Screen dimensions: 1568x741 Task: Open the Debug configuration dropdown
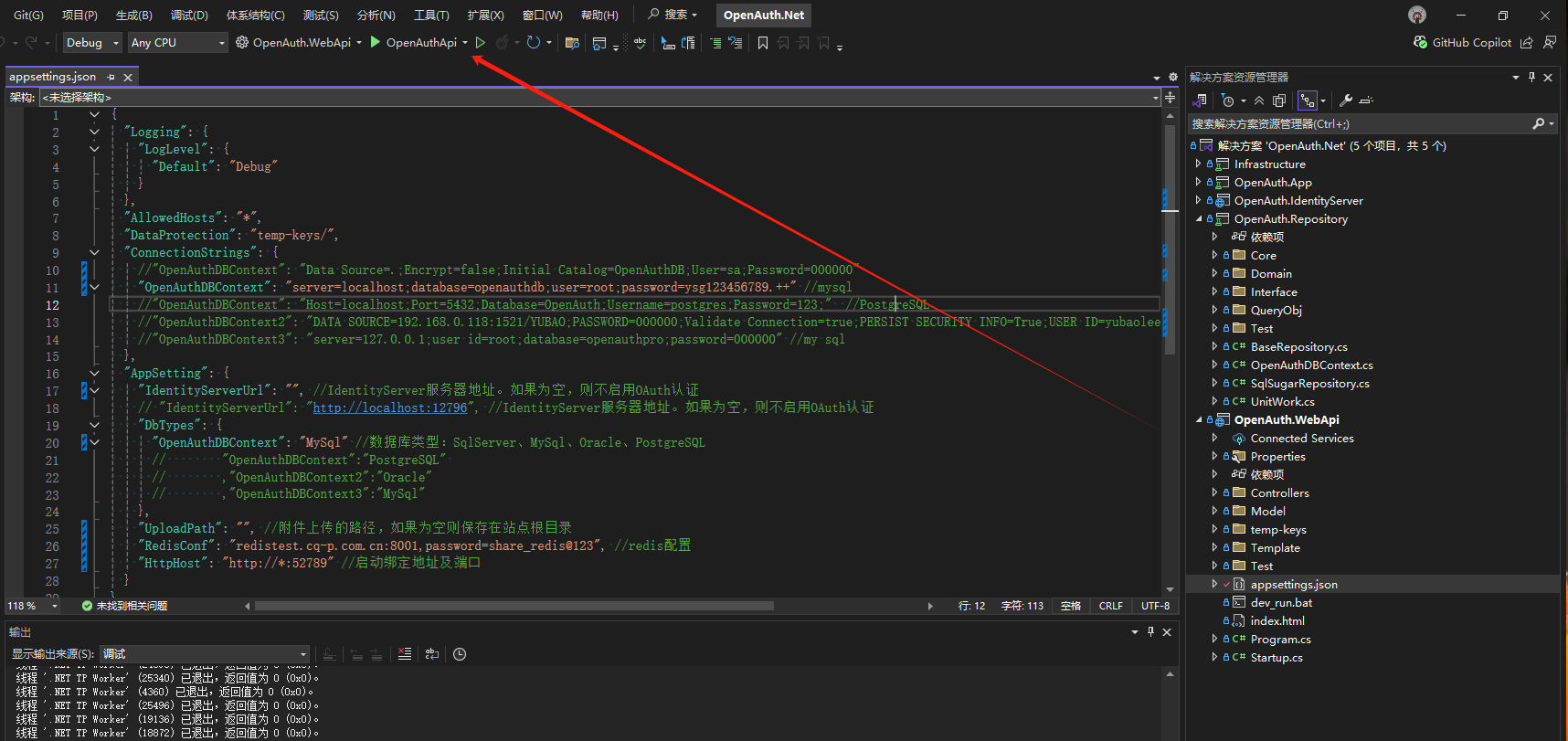coord(92,42)
